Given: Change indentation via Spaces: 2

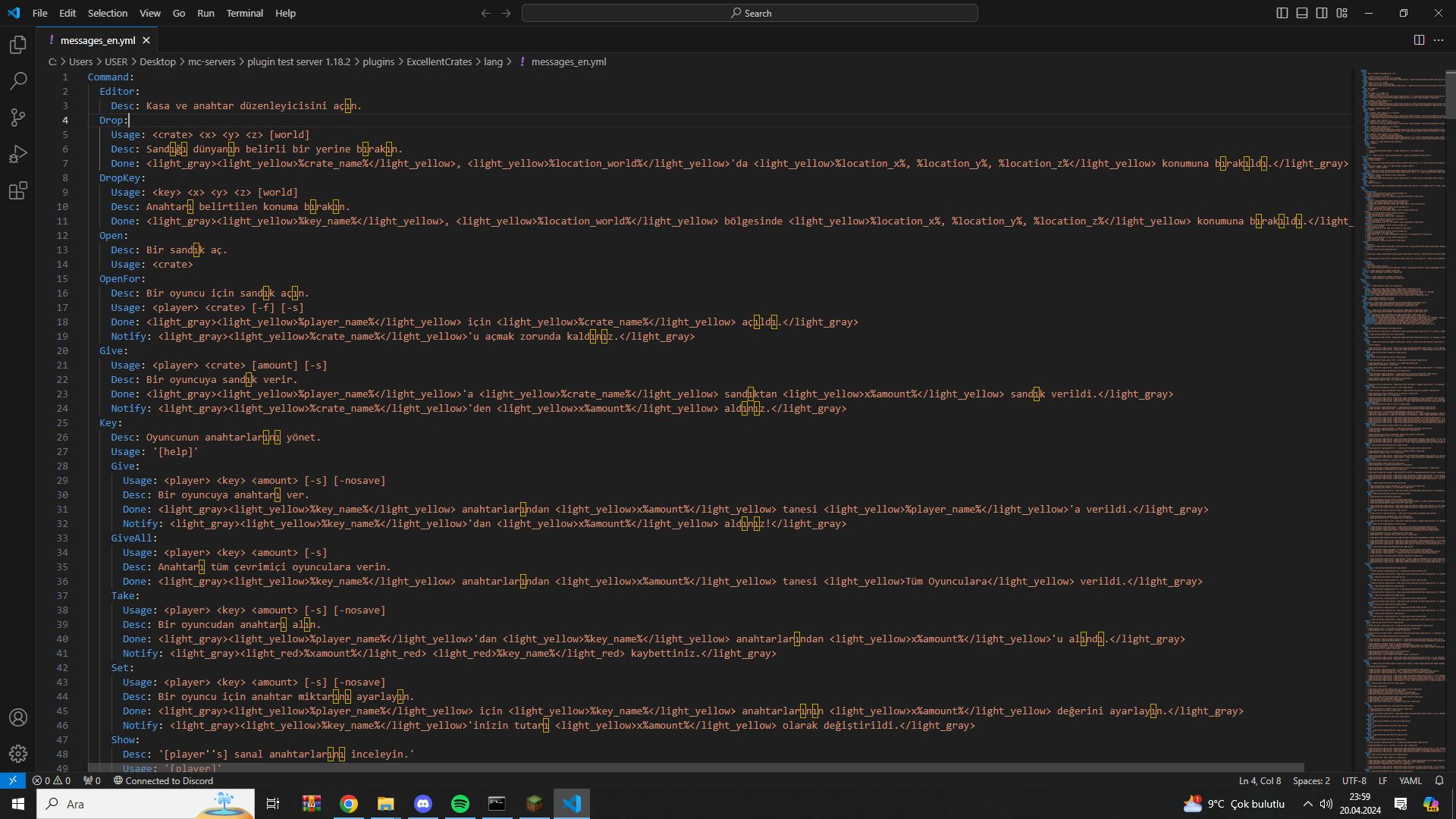Looking at the screenshot, I should coord(1311,780).
